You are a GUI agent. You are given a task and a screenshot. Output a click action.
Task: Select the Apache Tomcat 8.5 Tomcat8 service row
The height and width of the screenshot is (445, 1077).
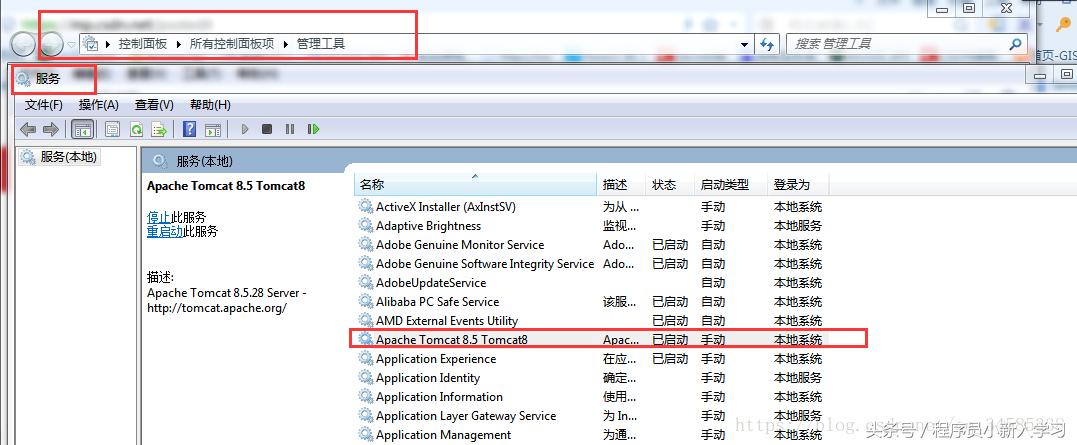click(x=593, y=339)
